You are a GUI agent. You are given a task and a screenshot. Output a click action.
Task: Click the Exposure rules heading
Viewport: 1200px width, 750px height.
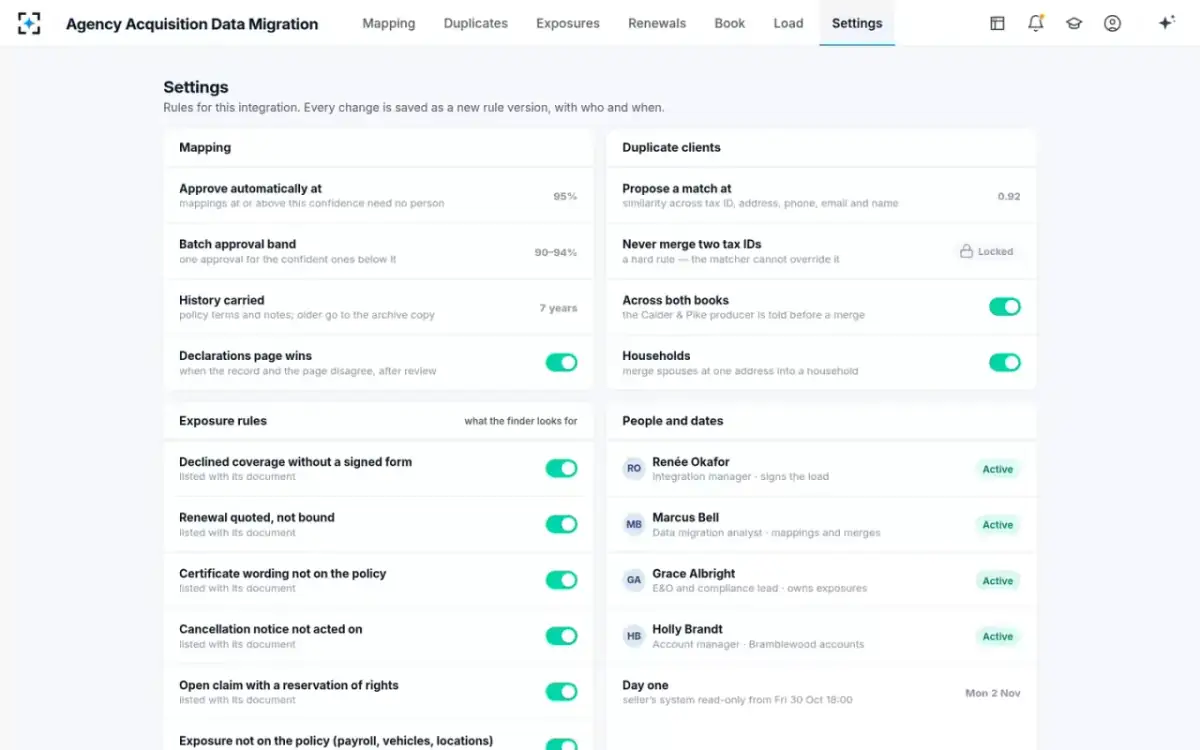click(223, 421)
